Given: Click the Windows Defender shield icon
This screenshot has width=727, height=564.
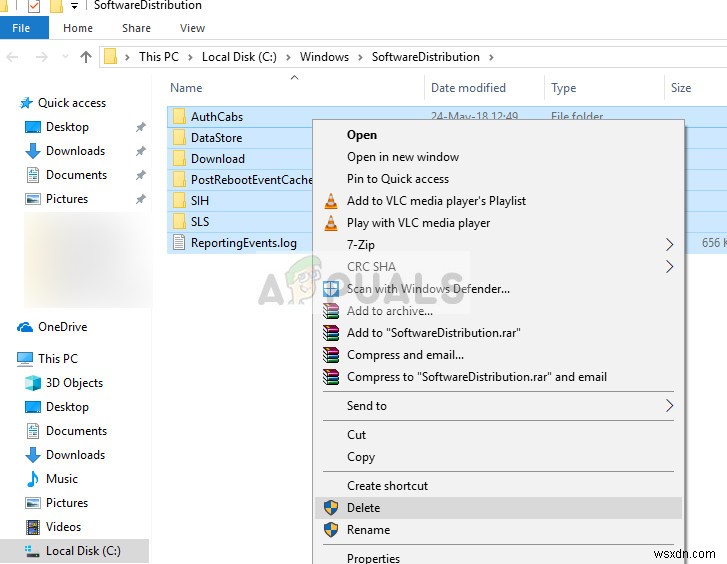Looking at the screenshot, I should 331,289.
